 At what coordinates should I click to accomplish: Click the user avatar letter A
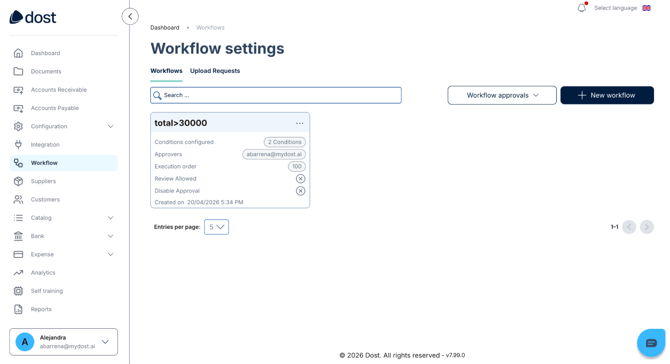coord(25,342)
